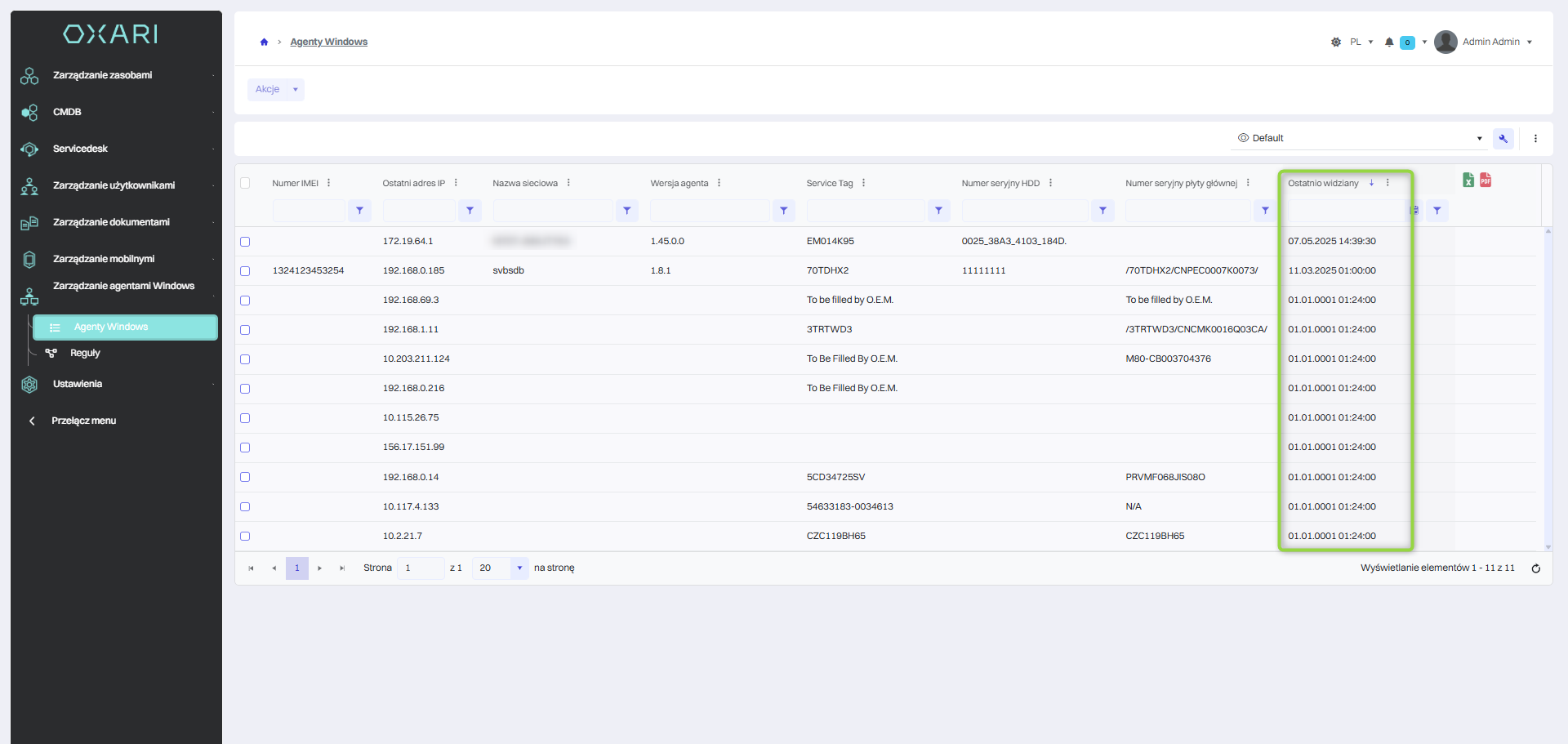The height and width of the screenshot is (744, 1568).
Task: Sort by Ostatnio widziany column header
Action: (x=1323, y=183)
